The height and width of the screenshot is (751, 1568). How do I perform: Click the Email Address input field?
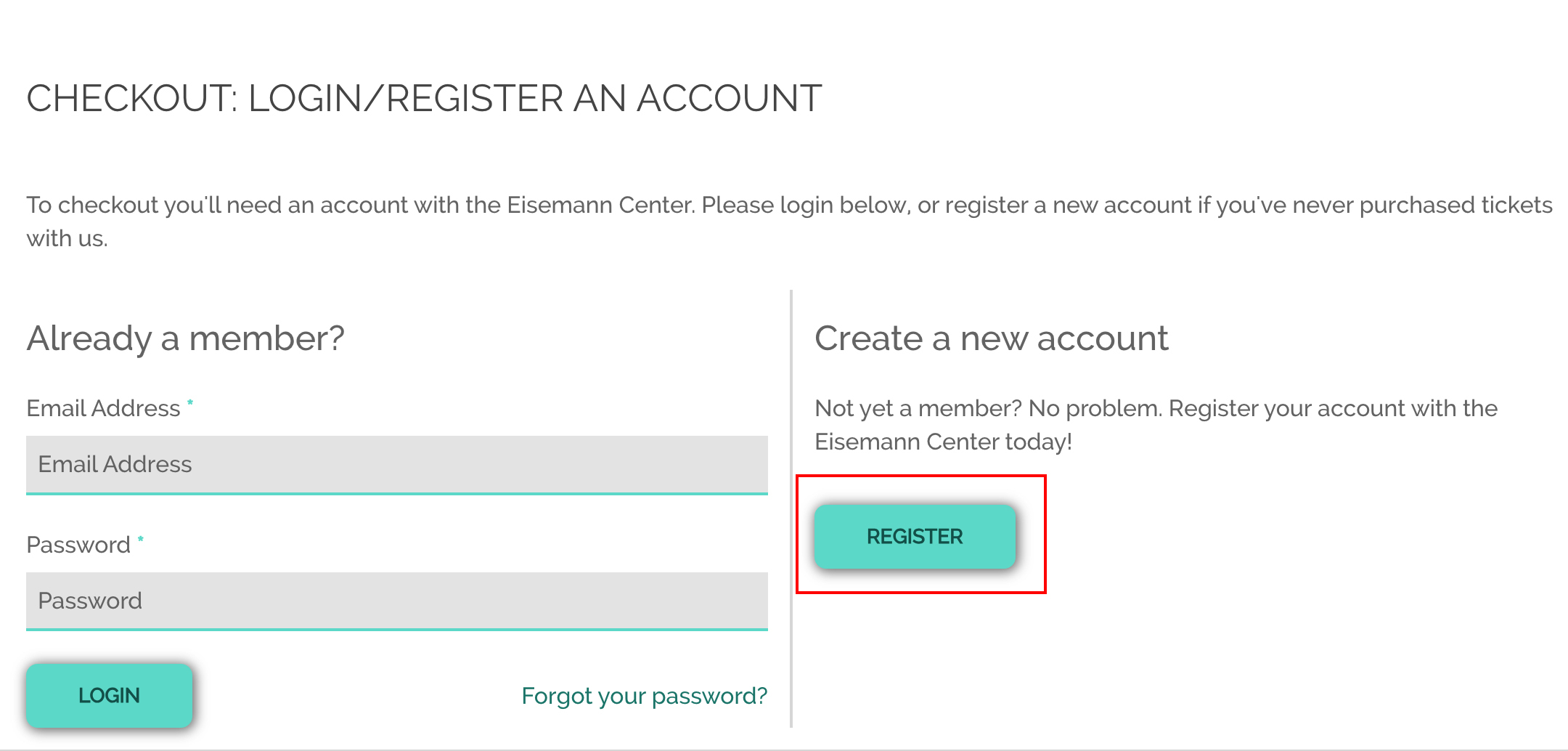tap(396, 464)
